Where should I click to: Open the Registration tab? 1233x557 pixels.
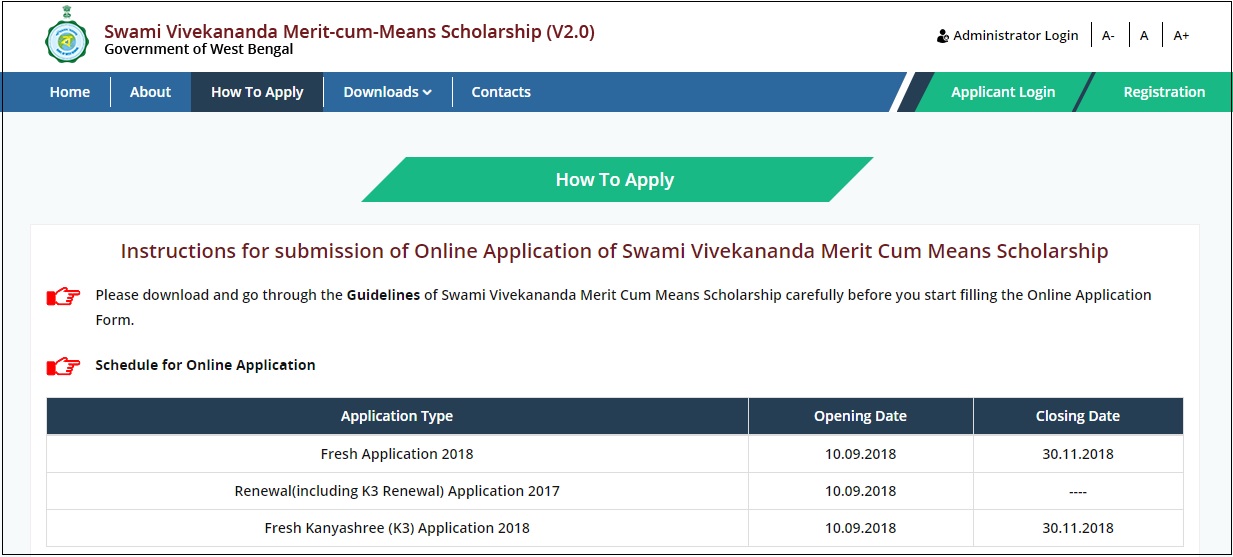[x=1164, y=92]
